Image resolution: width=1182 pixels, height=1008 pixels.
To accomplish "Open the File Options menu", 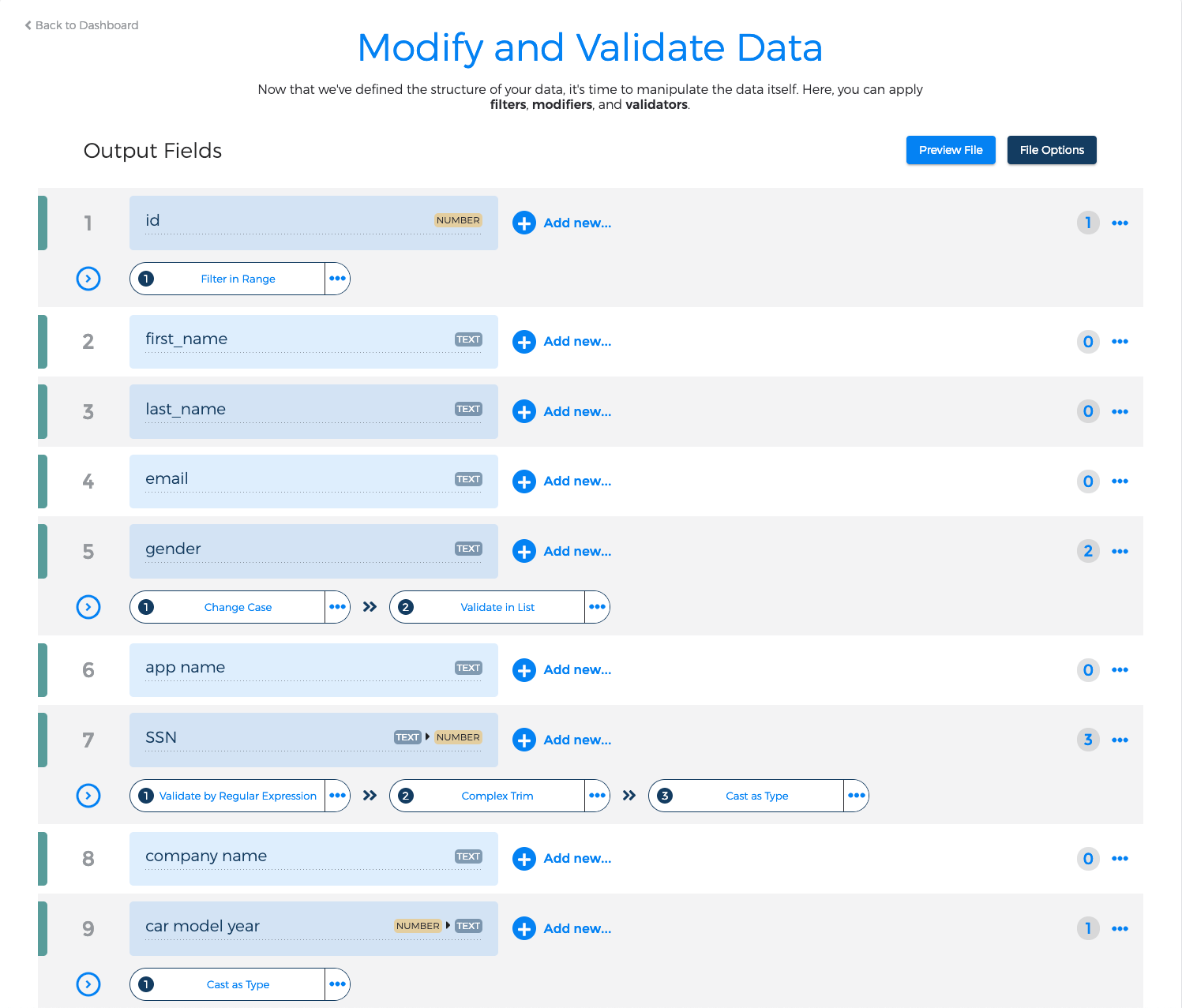I will click(1051, 150).
